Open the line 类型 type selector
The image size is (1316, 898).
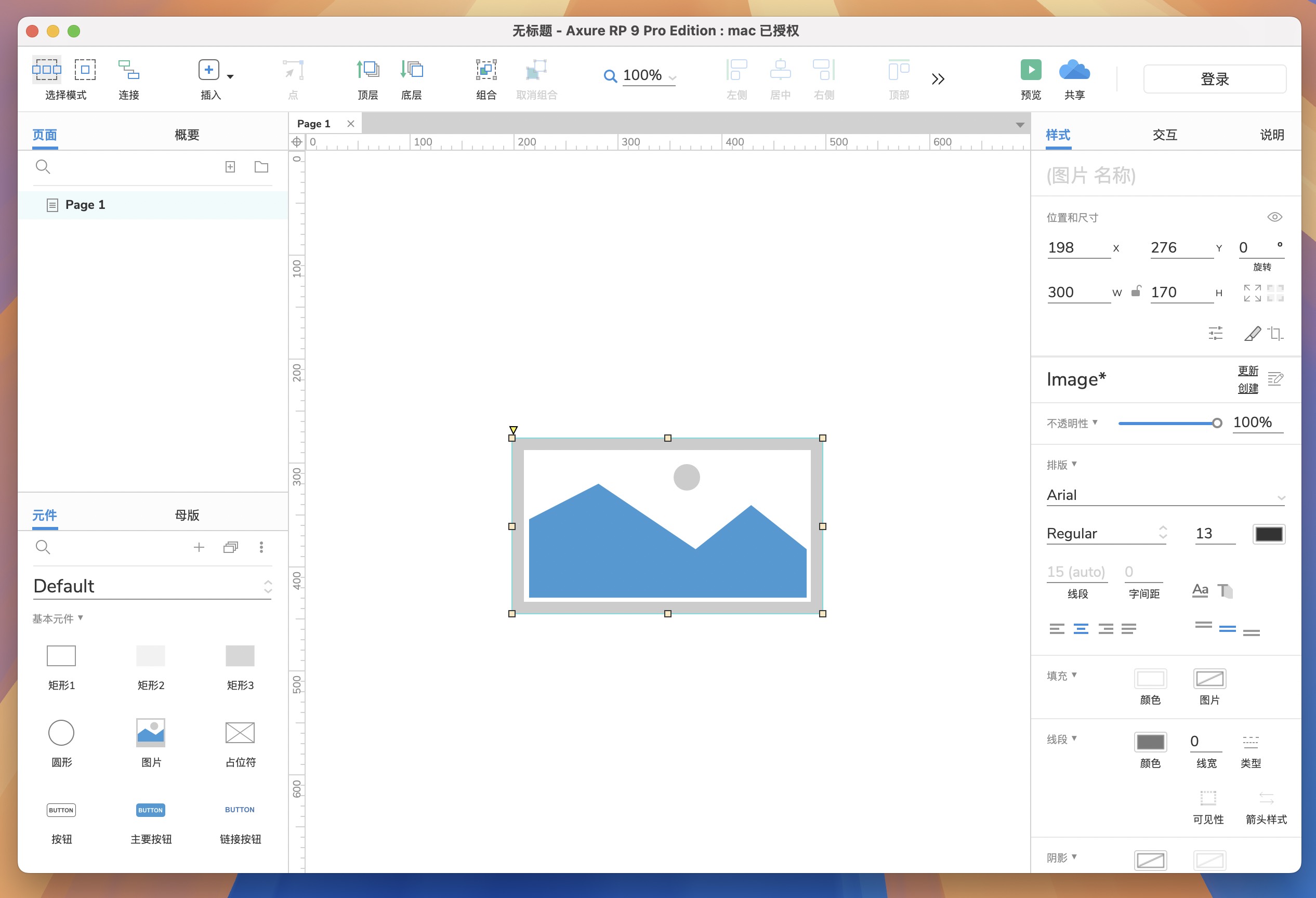1251,742
